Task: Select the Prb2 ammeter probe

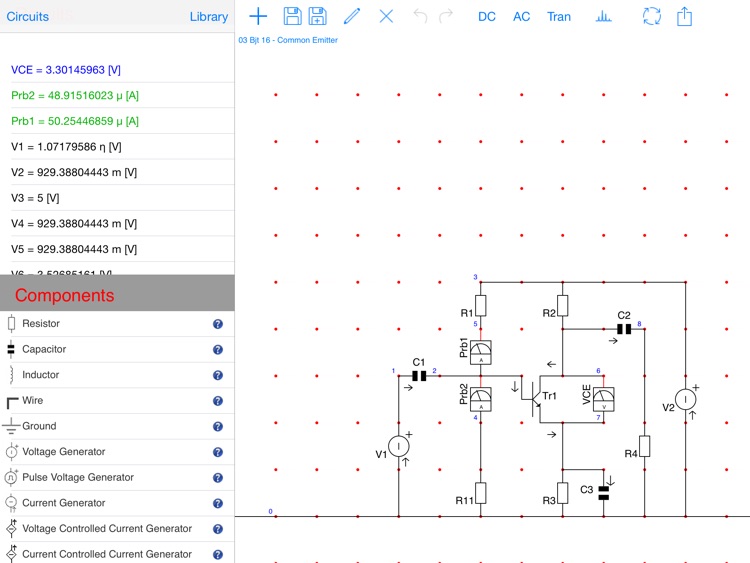Action: (x=481, y=399)
